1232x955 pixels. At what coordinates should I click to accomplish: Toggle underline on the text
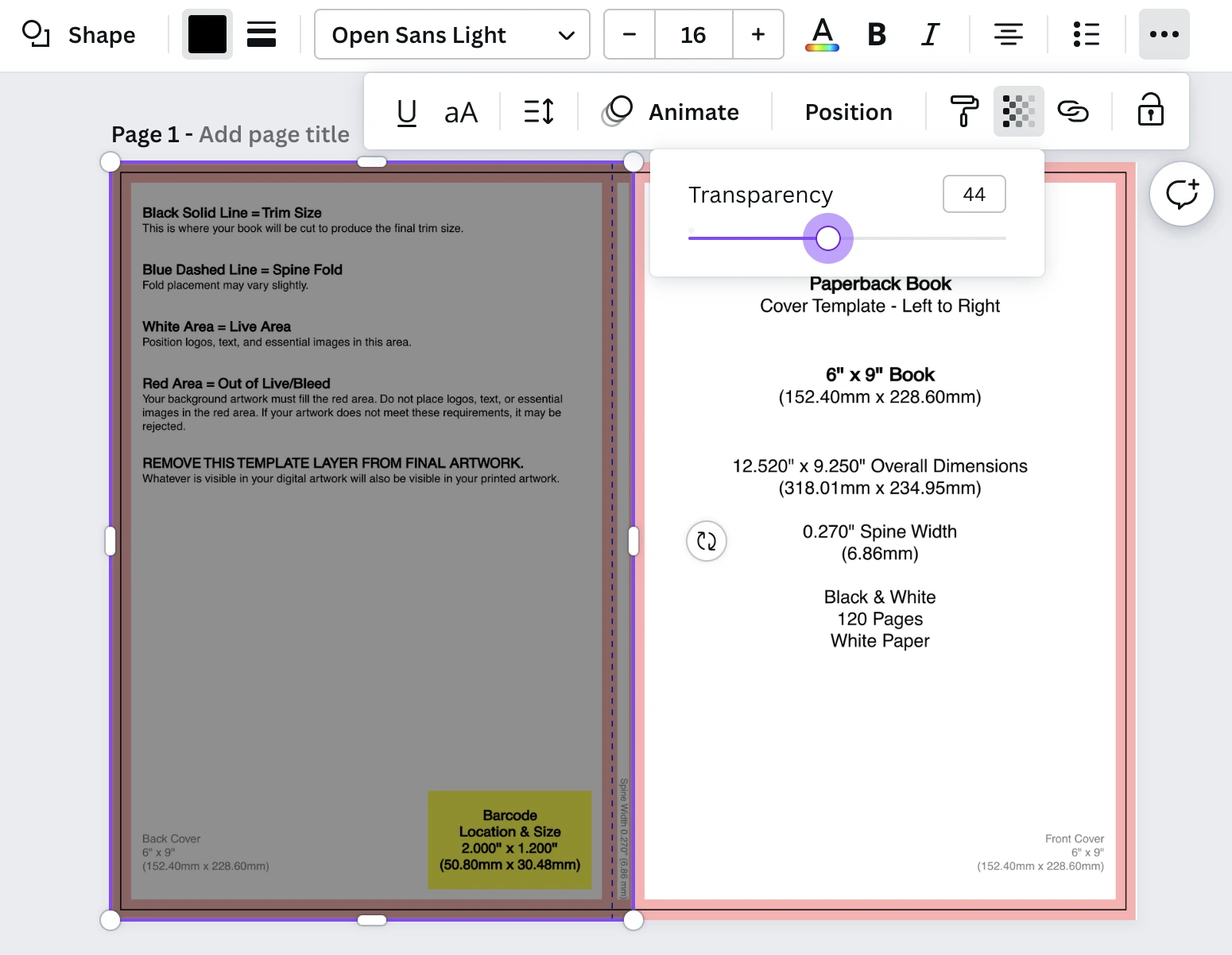pos(406,111)
